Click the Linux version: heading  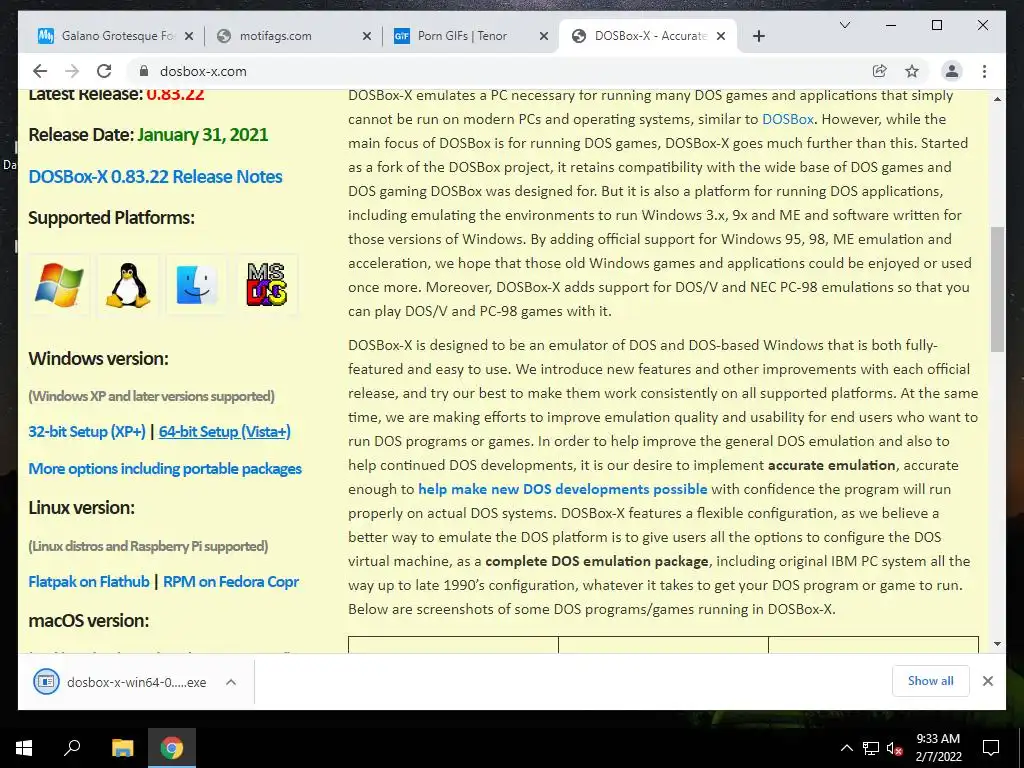point(82,507)
